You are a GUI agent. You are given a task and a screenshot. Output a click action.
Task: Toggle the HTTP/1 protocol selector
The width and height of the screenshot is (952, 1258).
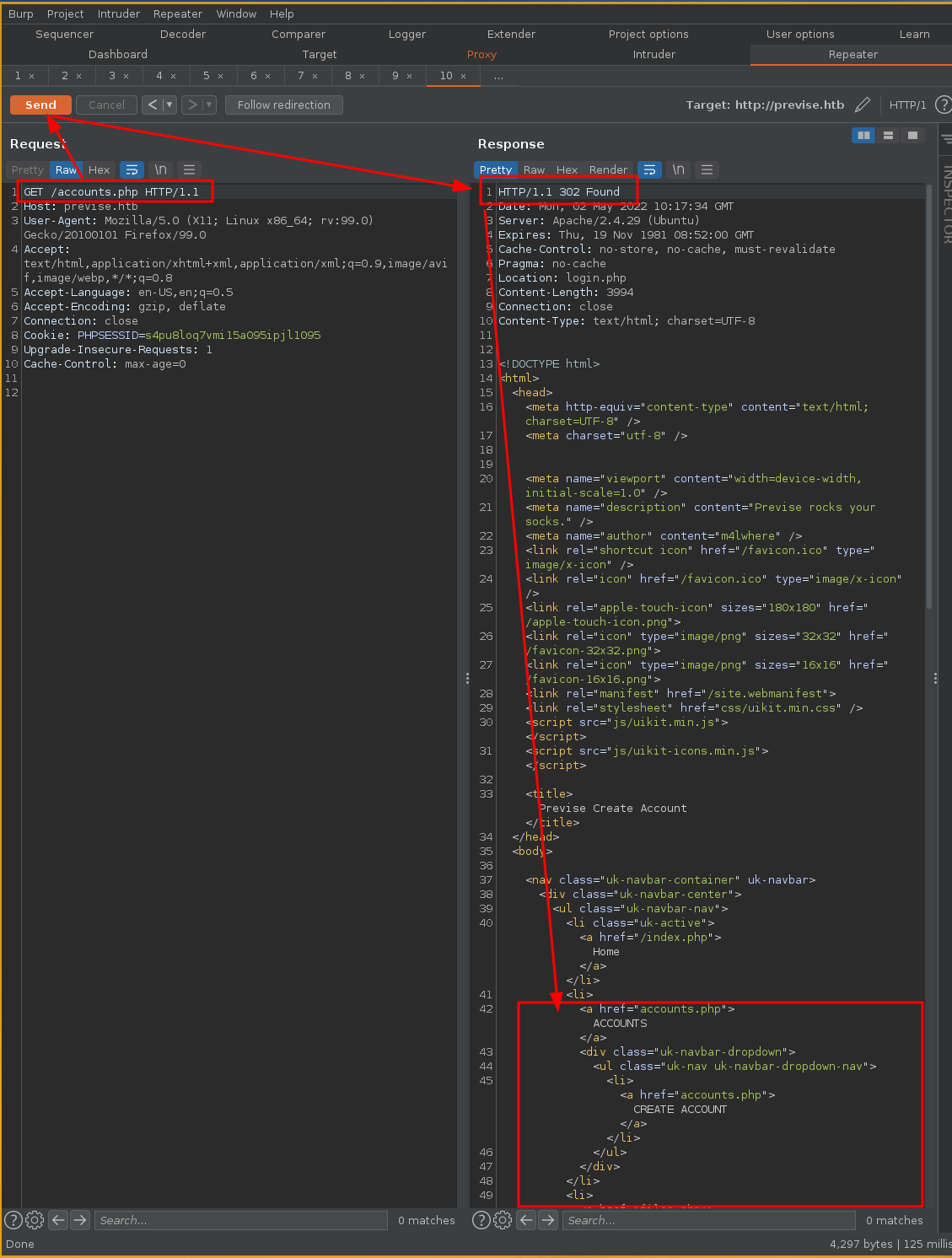tap(907, 105)
